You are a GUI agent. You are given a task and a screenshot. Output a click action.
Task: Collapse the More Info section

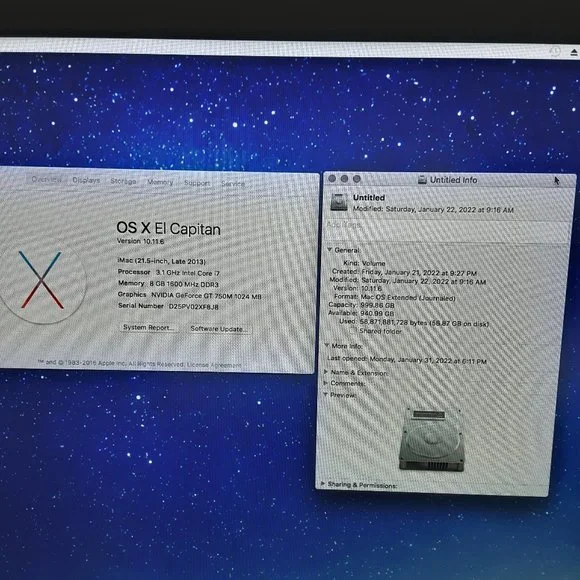pyautogui.click(x=327, y=345)
